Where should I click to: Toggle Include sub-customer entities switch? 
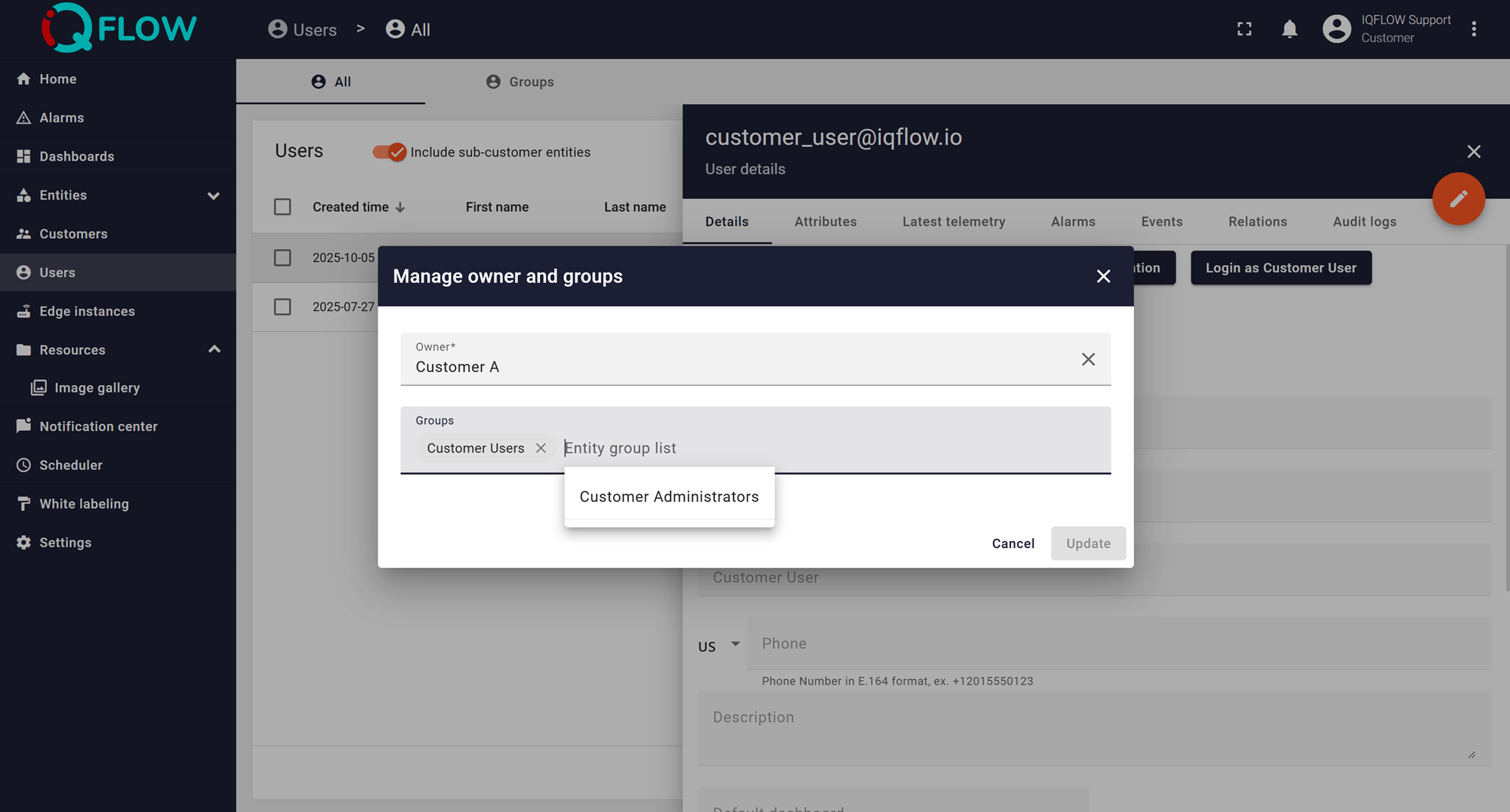coord(390,152)
